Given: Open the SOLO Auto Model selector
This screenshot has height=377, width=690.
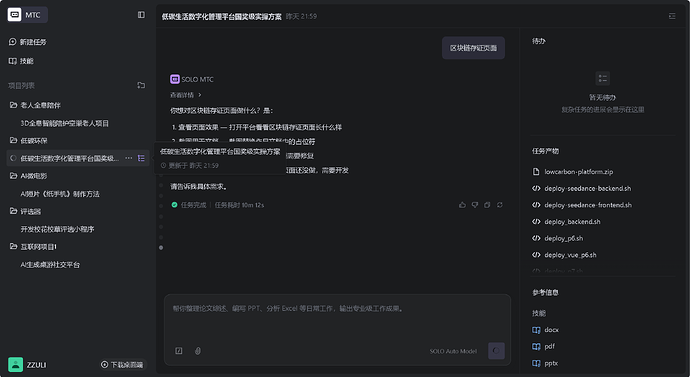Looking at the screenshot, I should pos(453,351).
